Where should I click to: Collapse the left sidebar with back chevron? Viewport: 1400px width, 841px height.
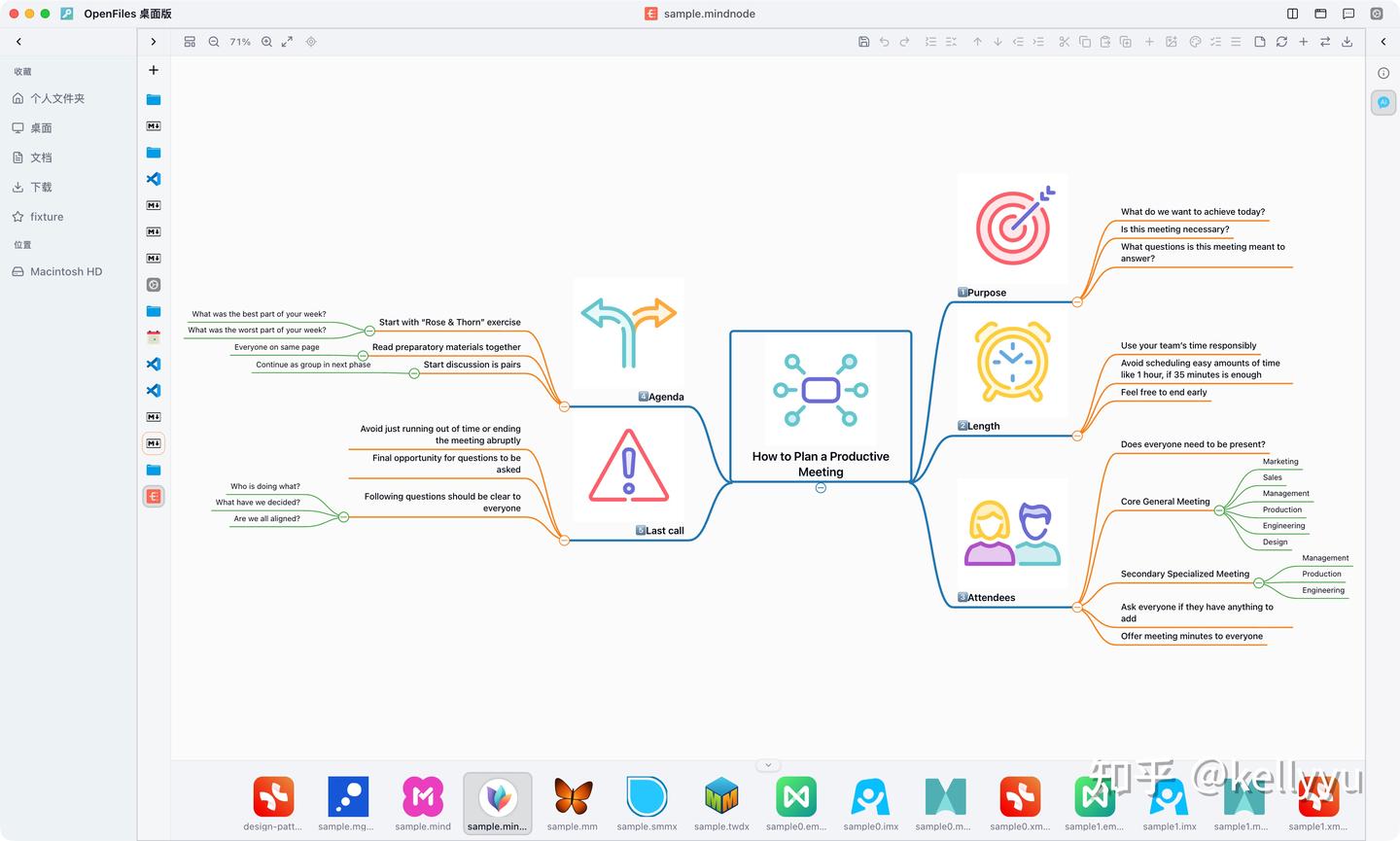[x=18, y=42]
